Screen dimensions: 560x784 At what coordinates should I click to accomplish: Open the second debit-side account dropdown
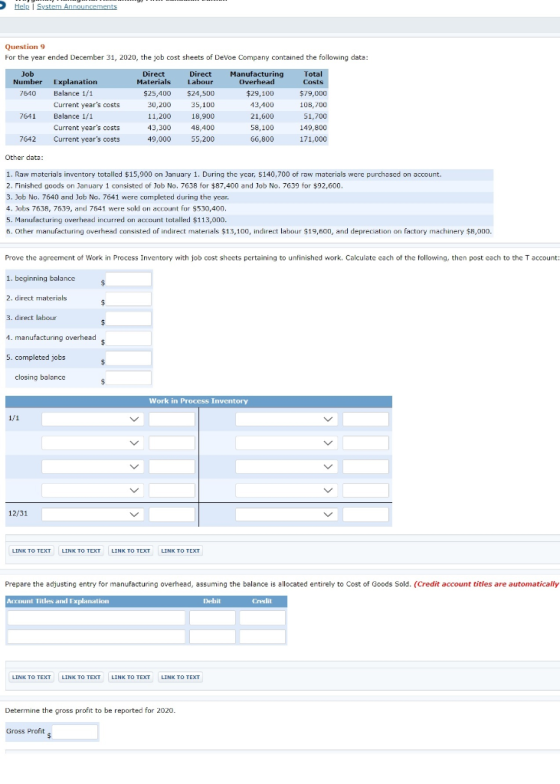(x=92, y=442)
